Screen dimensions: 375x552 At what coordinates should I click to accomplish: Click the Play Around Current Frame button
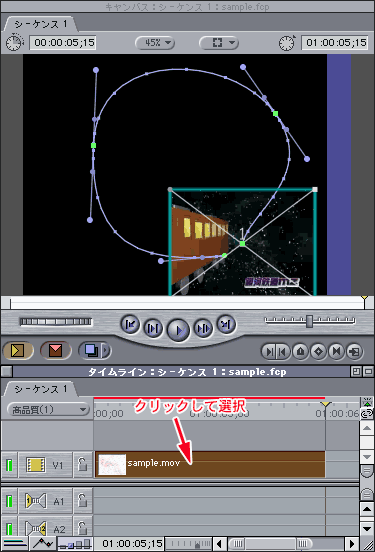pyautogui.click(x=204, y=328)
